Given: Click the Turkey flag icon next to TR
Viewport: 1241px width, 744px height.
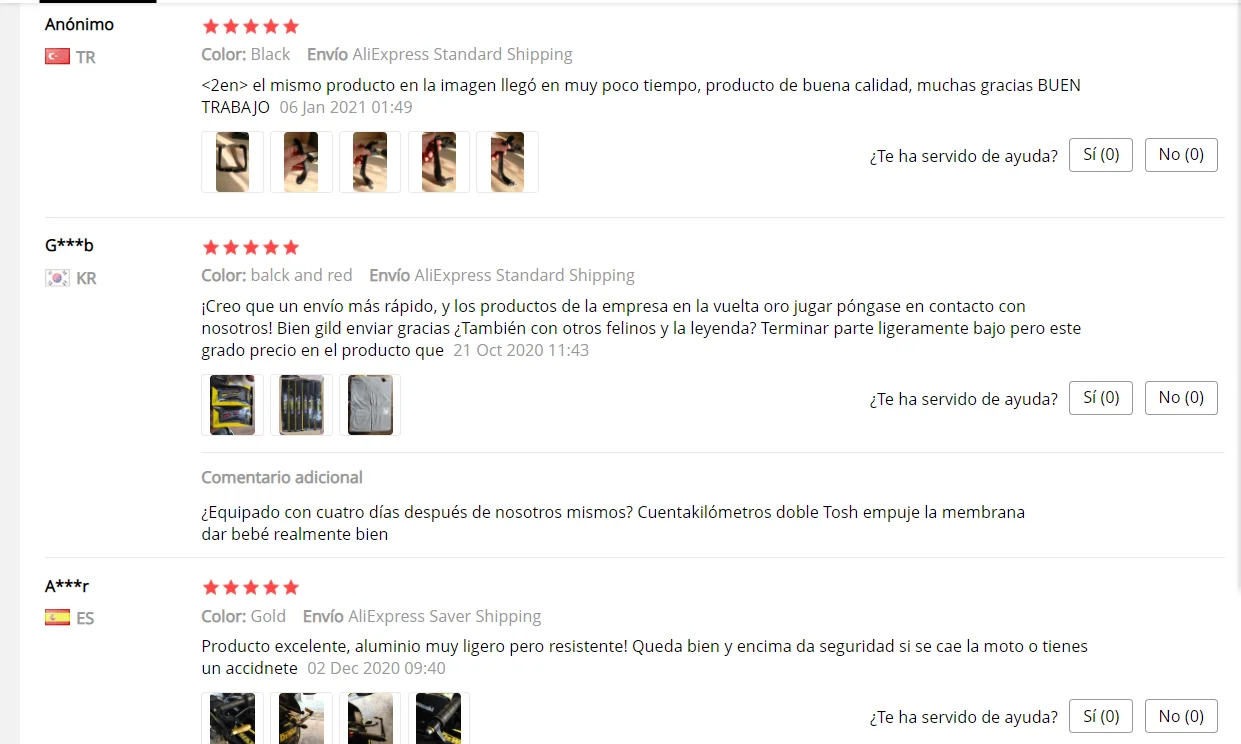Looking at the screenshot, I should (57, 57).
